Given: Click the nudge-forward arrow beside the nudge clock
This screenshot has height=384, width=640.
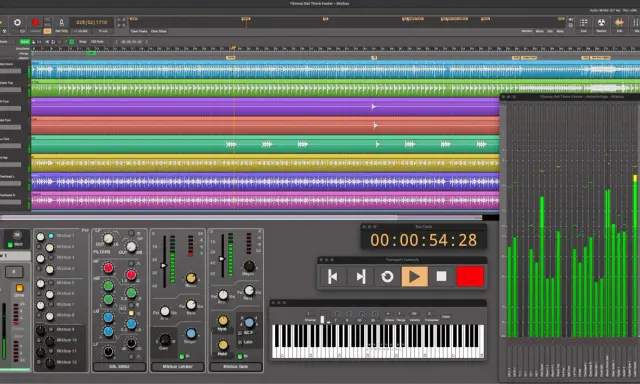Looking at the screenshot, I should click(x=147, y=42).
